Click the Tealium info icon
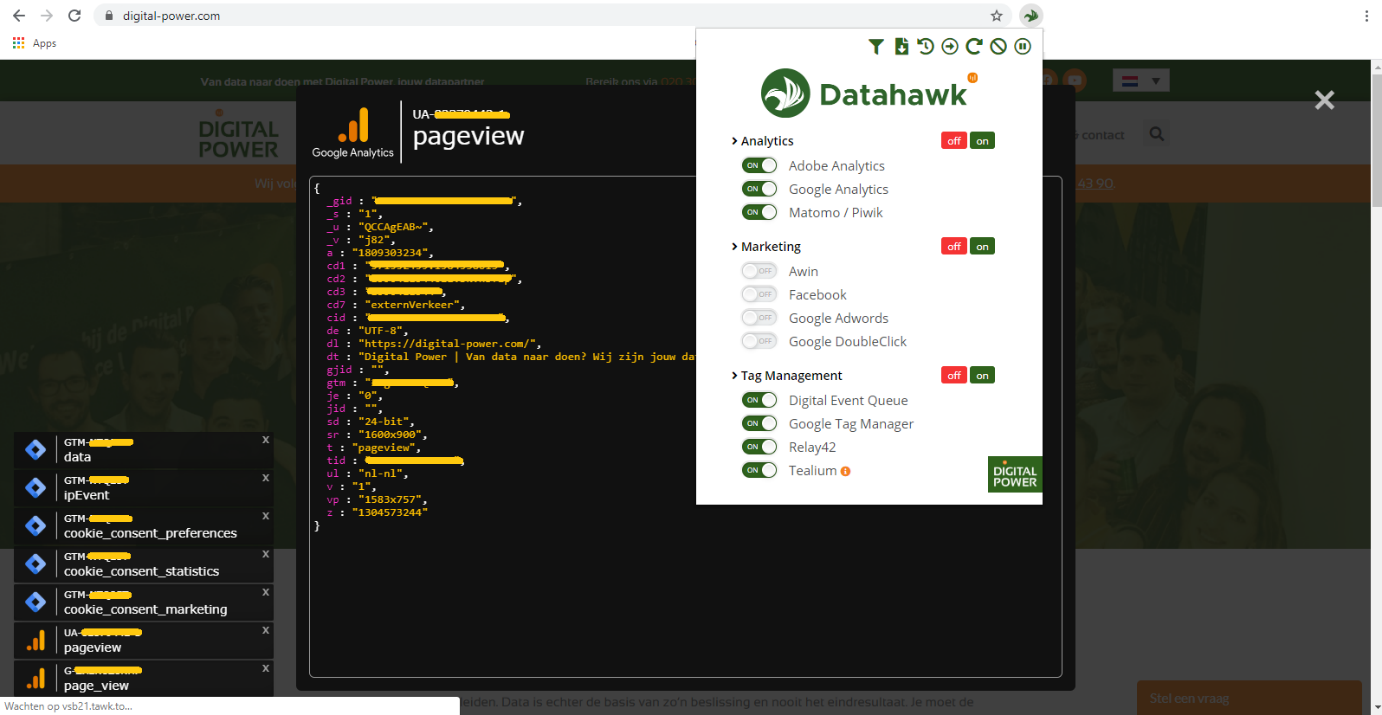1382x715 pixels. (845, 471)
